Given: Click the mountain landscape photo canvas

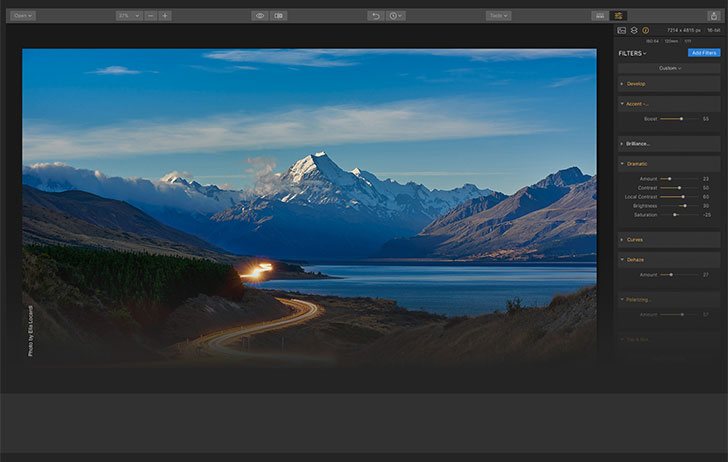Looking at the screenshot, I should click(x=309, y=207).
